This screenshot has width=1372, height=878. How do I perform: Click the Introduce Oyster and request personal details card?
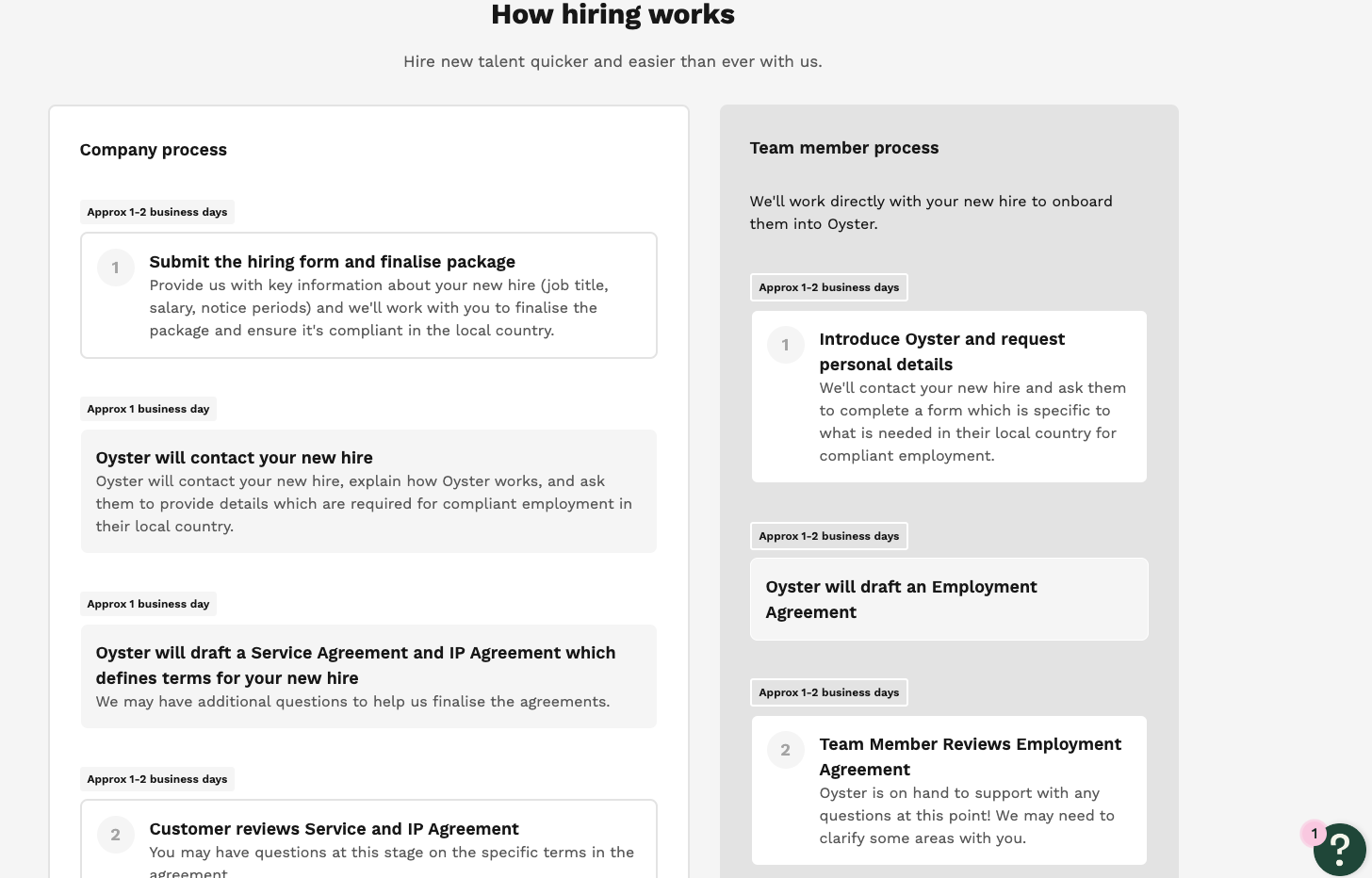(x=949, y=396)
